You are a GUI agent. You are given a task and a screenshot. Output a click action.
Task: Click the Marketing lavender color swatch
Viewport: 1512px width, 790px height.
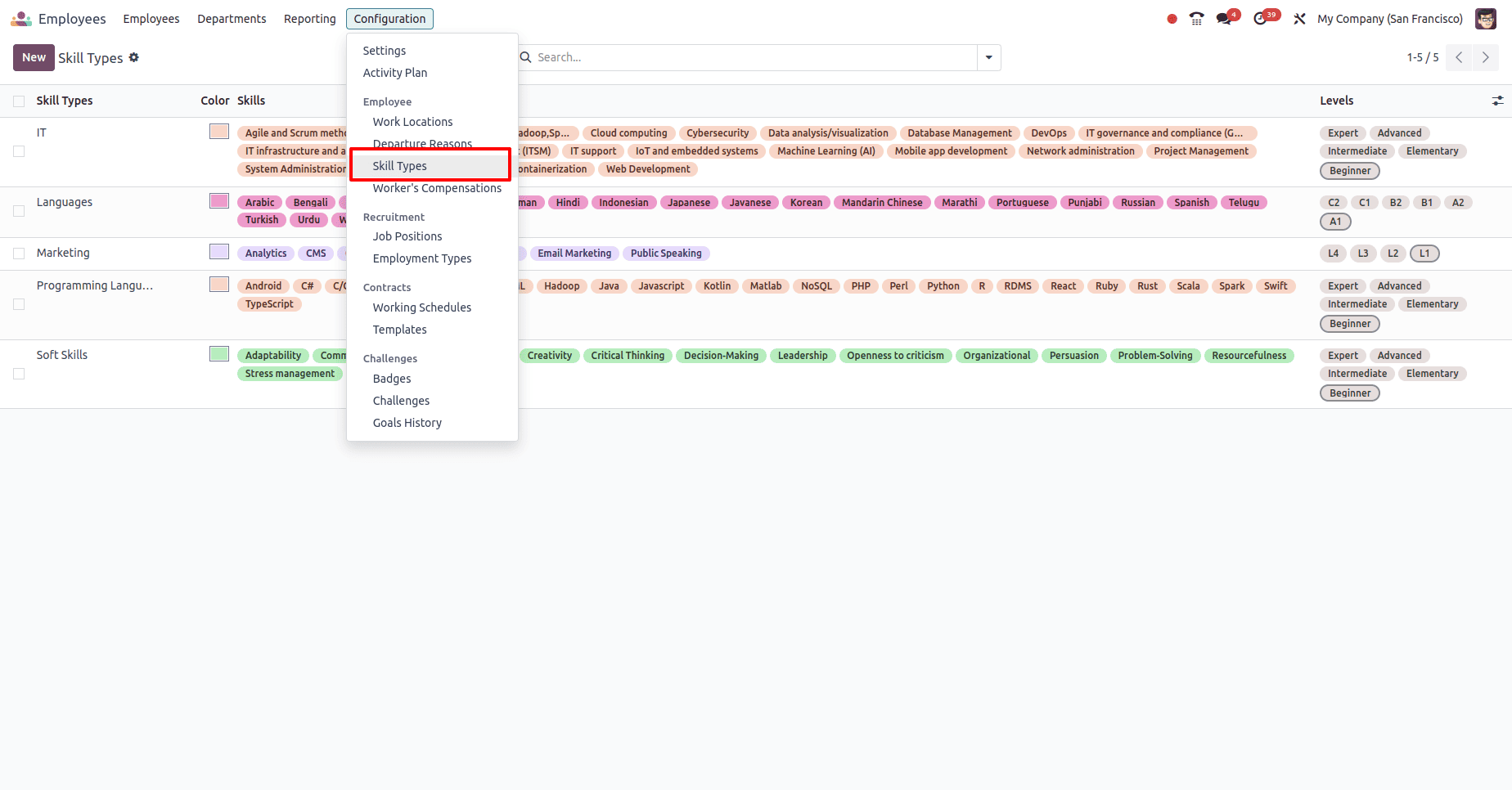[x=219, y=252]
